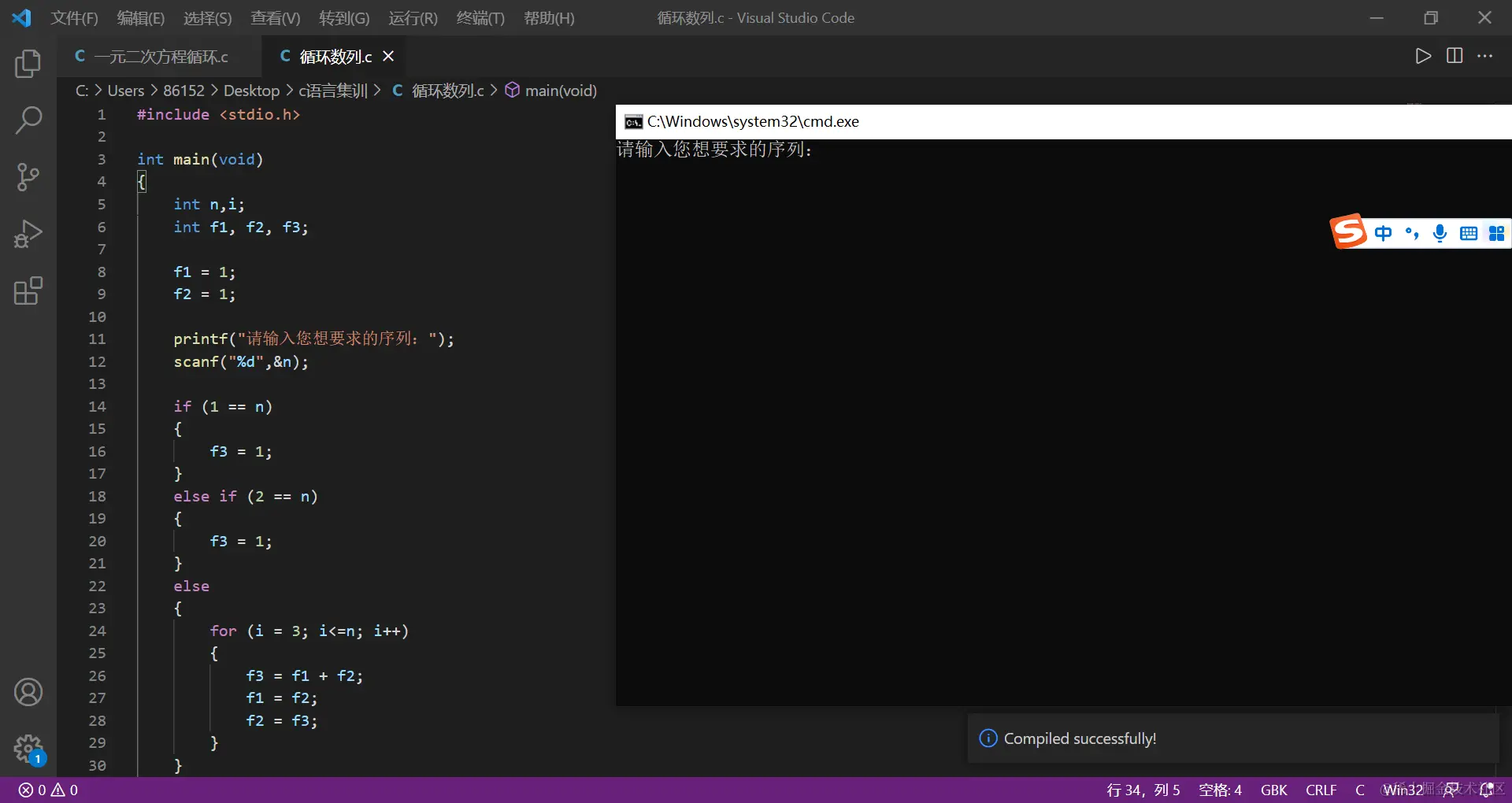Open the CRLF end-of-line selector

pyautogui.click(x=1321, y=790)
